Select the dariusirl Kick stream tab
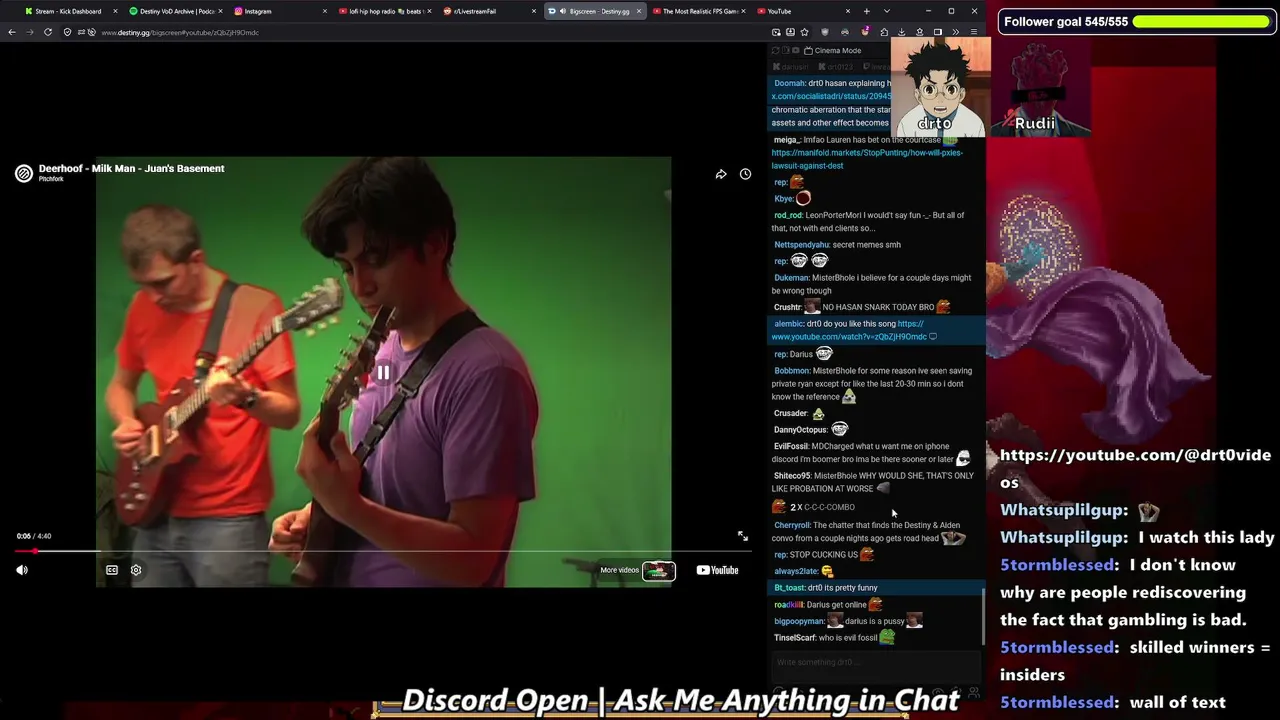The width and height of the screenshot is (1280, 720). pyautogui.click(x=790, y=67)
